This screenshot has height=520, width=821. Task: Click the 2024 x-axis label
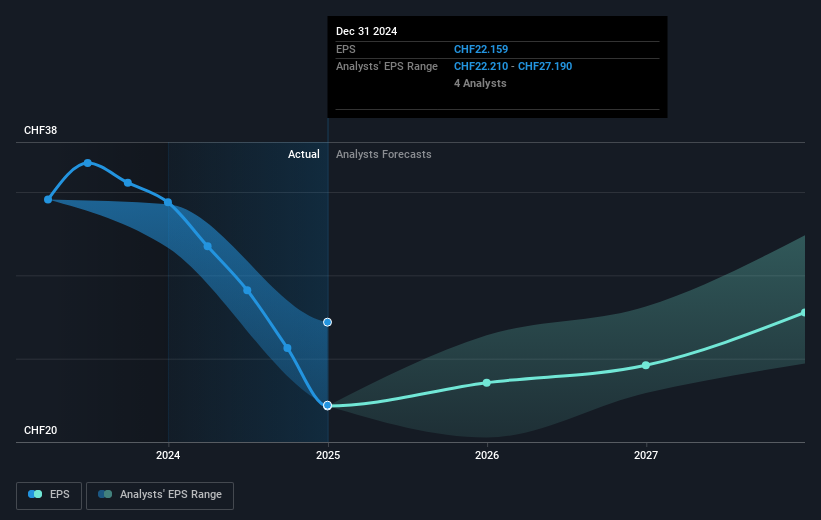pos(168,455)
